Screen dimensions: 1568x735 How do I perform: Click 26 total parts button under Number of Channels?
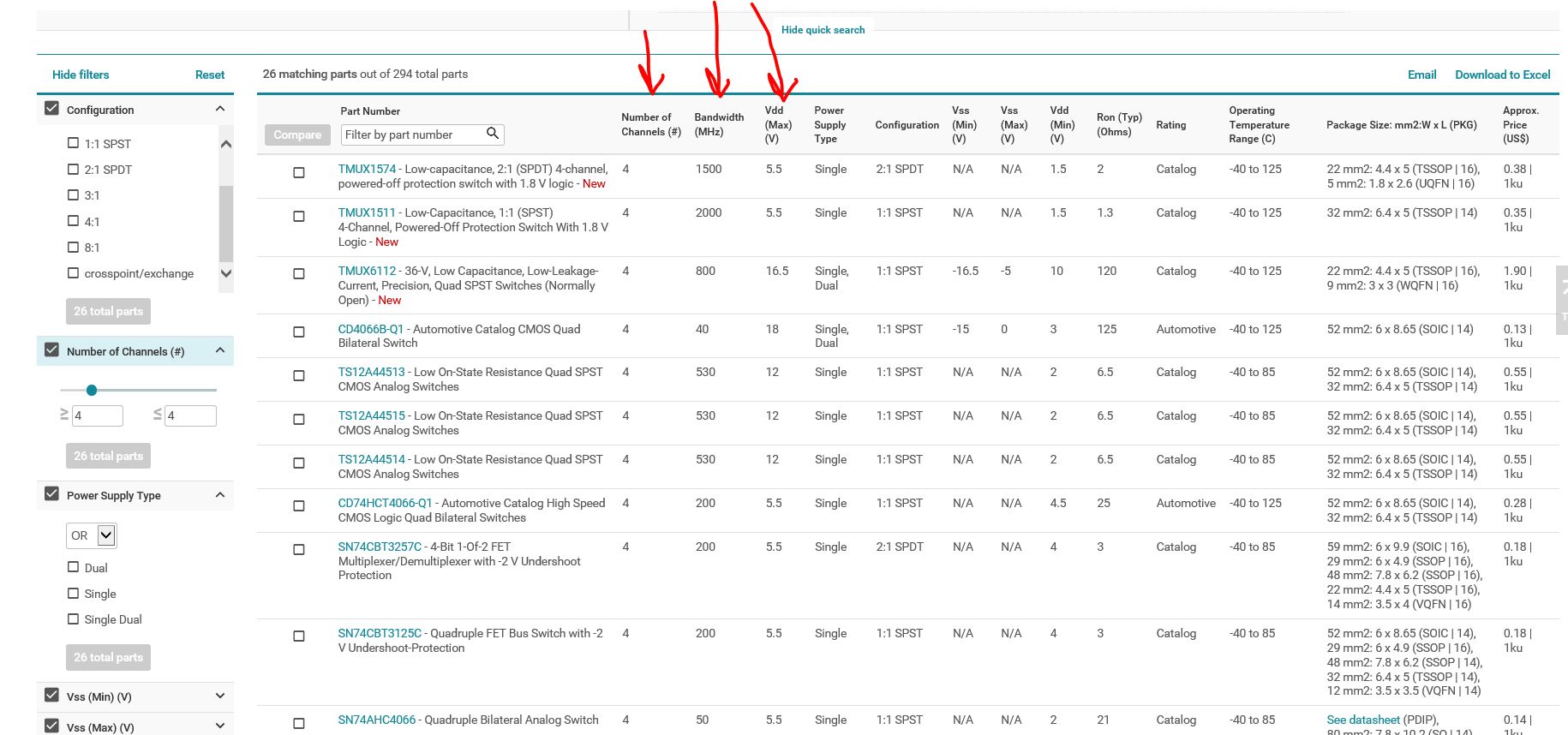tap(108, 456)
